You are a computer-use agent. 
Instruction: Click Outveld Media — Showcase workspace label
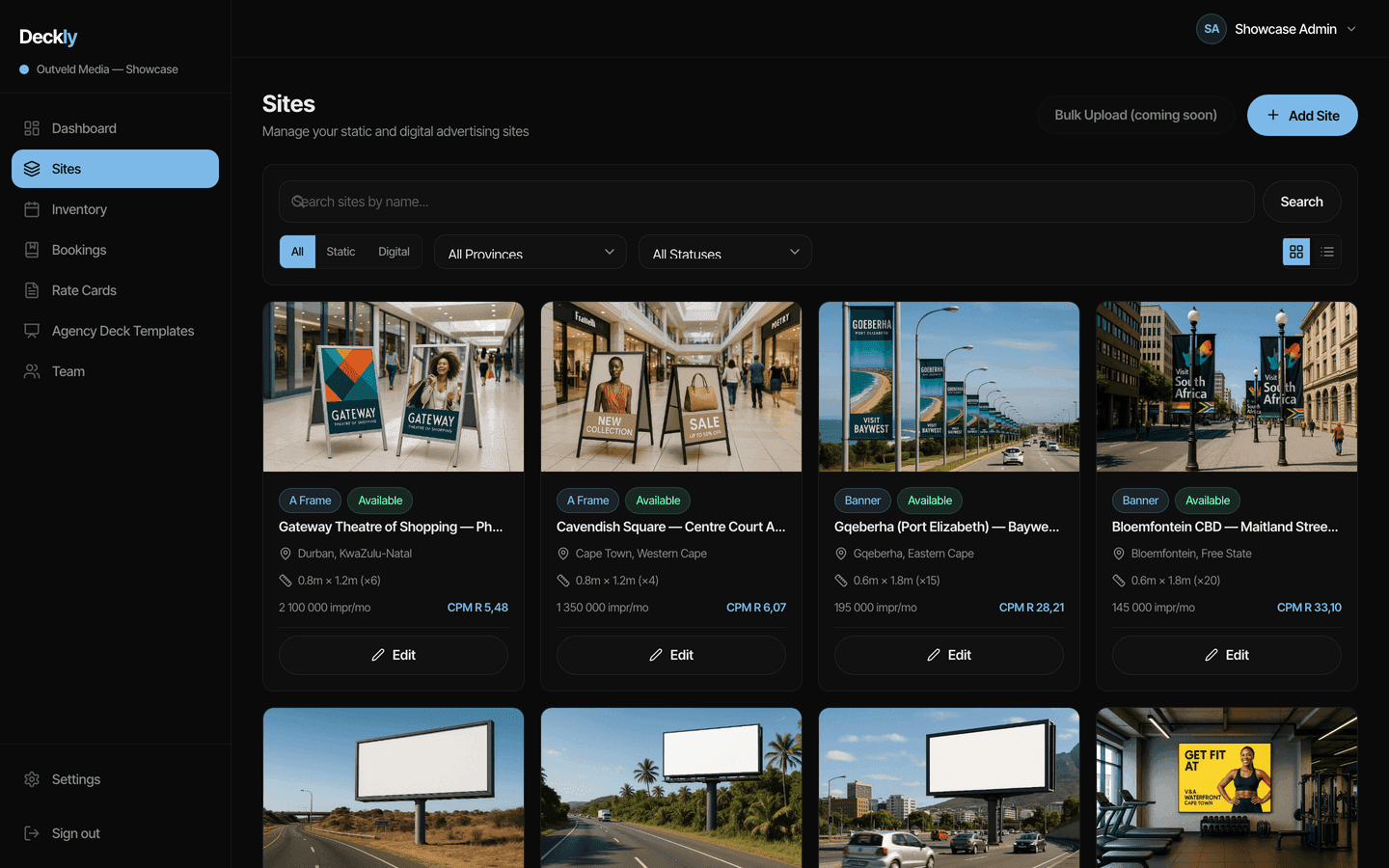pyautogui.click(x=107, y=69)
